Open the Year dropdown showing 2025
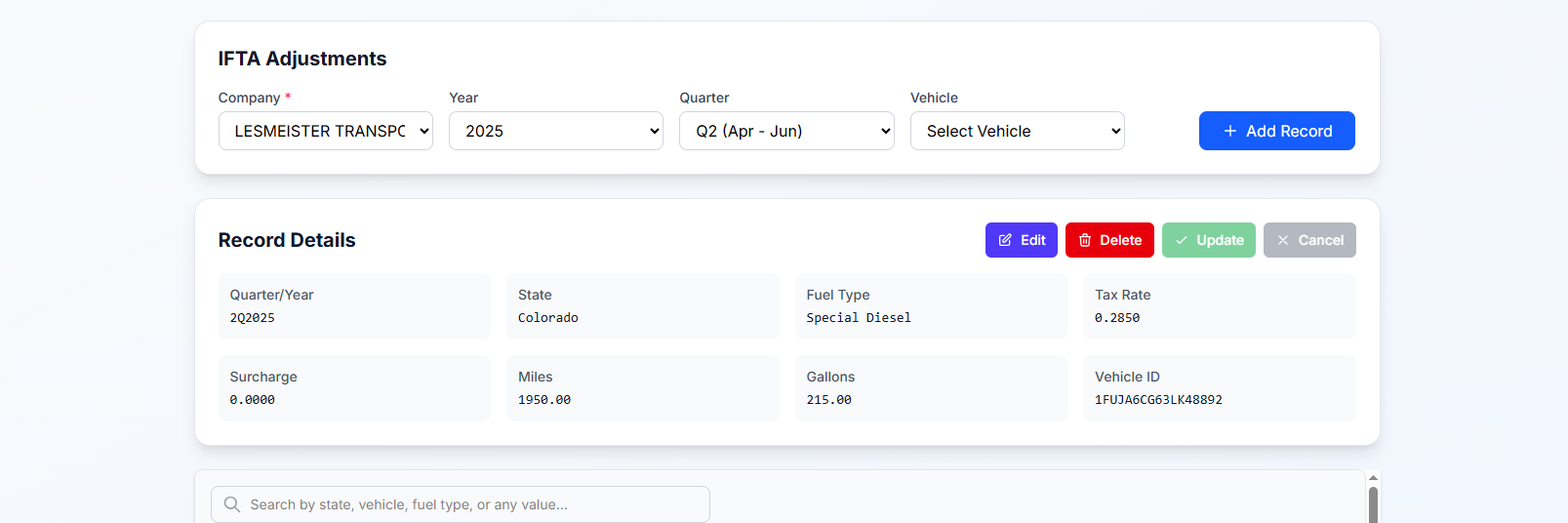Screen dimensions: 1568x523 tap(555, 131)
